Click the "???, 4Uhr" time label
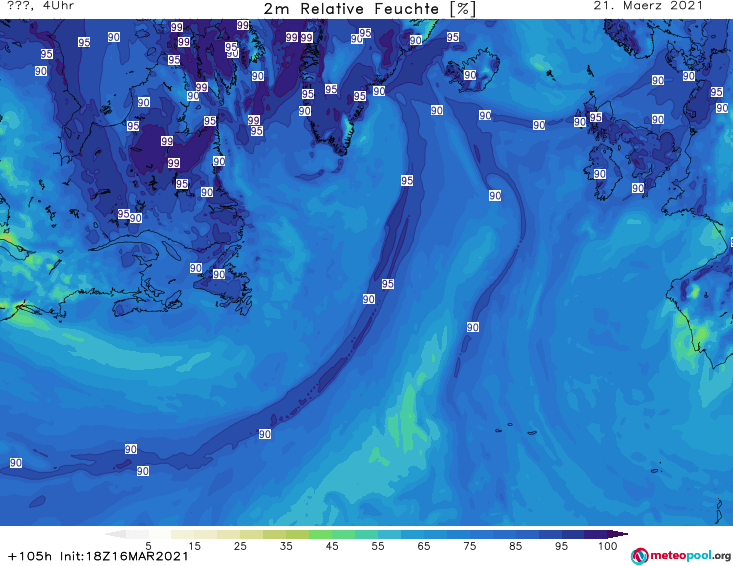The image size is (733, 566). pos(41,6)
